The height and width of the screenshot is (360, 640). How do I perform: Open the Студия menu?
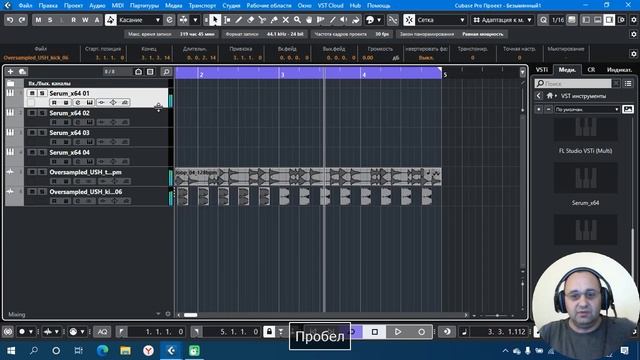point(231,5)
